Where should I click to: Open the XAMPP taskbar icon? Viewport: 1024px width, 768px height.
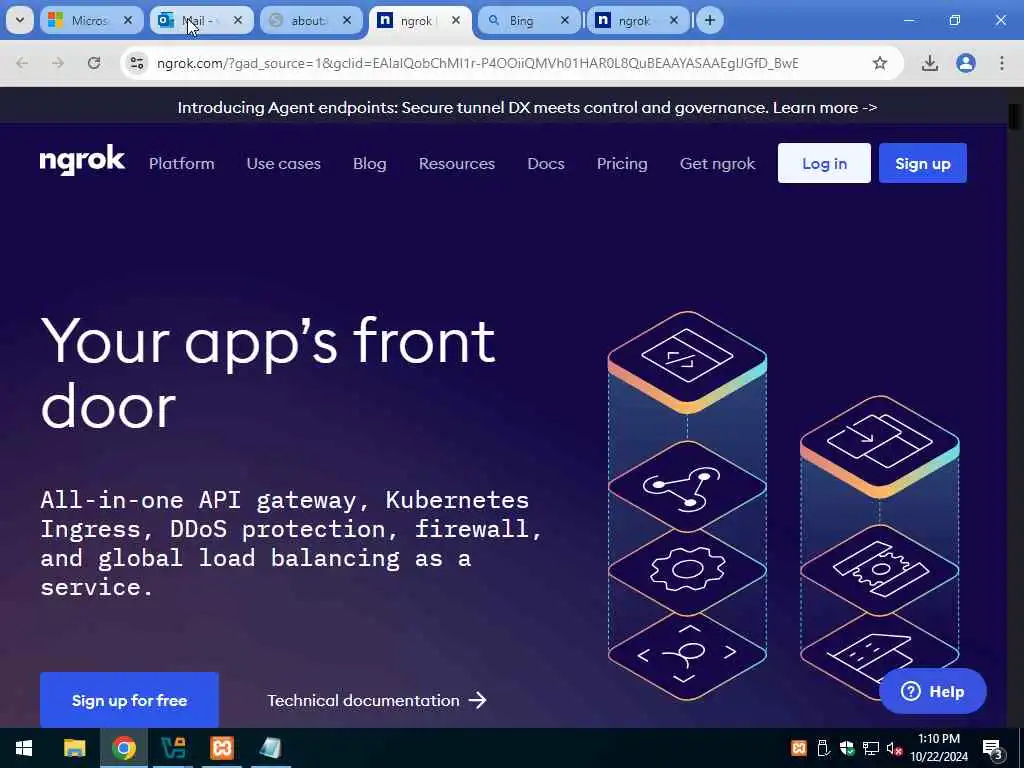tap(222, 748)
